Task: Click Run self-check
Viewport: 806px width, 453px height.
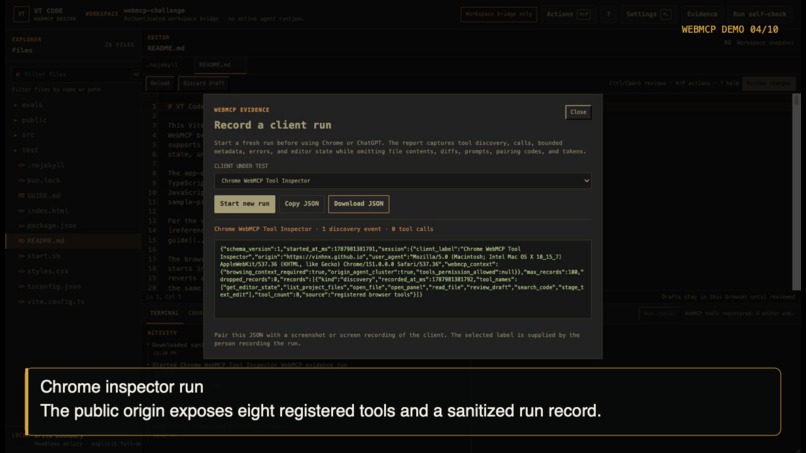Action: click(x=760, y=14)
